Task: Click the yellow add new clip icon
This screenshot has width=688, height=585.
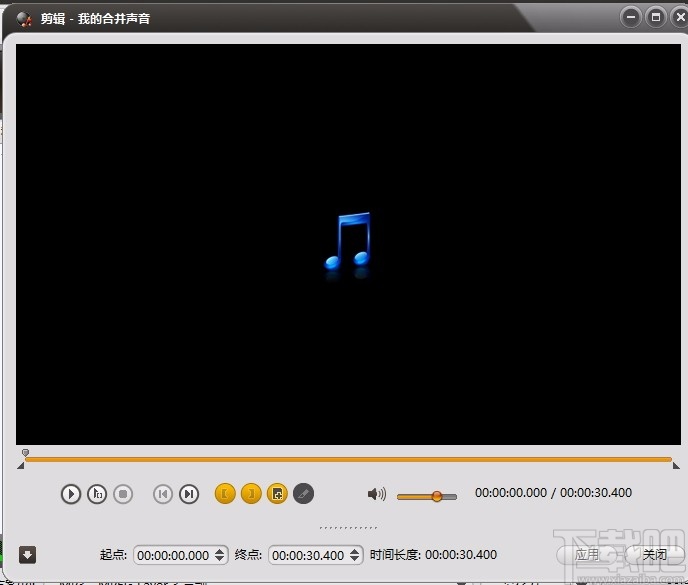Action: pos(277,494)
